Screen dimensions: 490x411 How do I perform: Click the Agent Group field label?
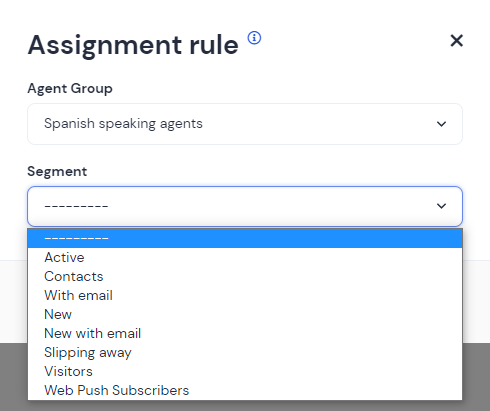[70, 89]
